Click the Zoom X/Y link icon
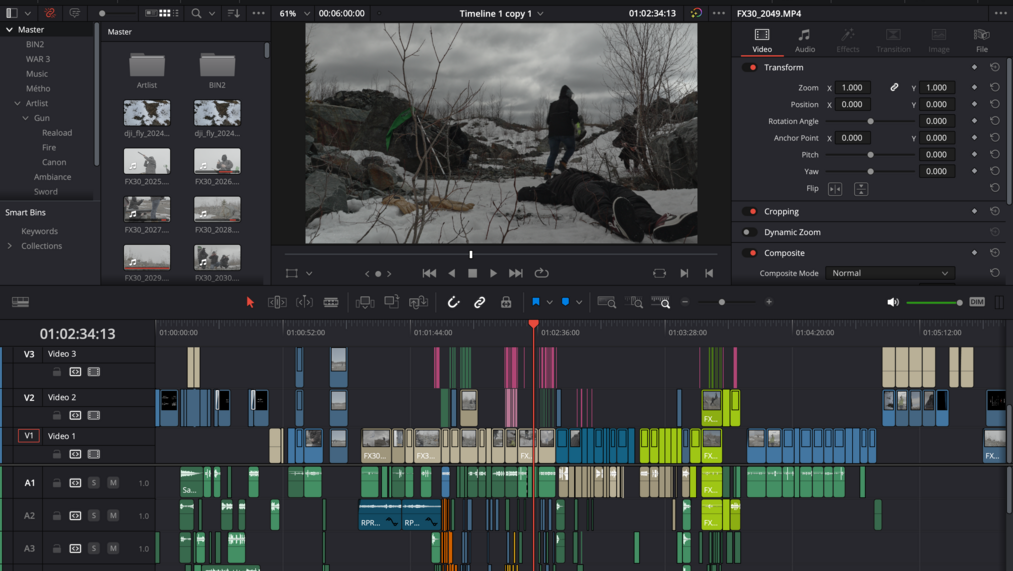 click(894, 88)
